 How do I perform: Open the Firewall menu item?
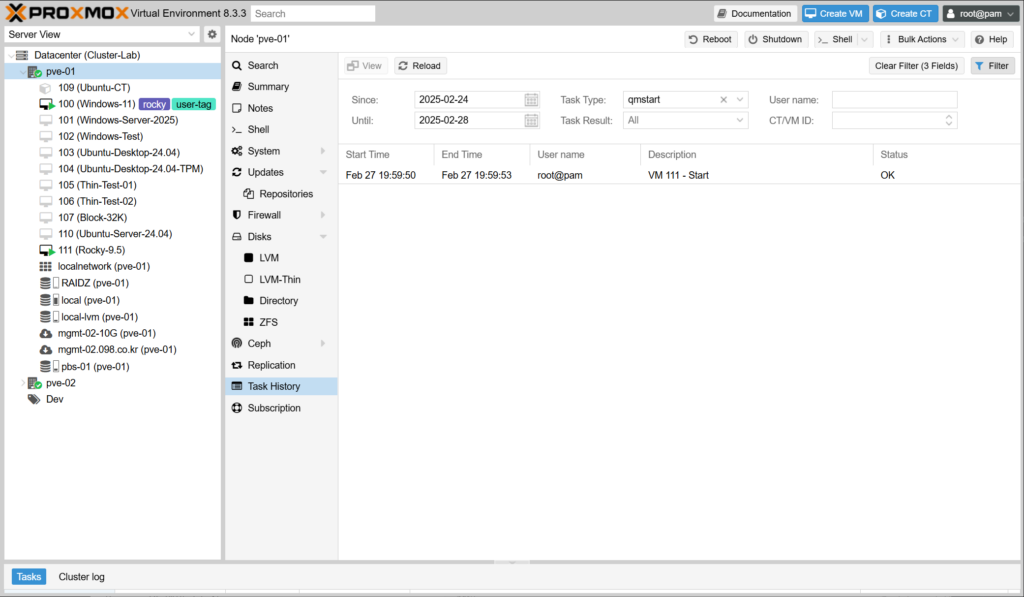[x=264, y=215]
